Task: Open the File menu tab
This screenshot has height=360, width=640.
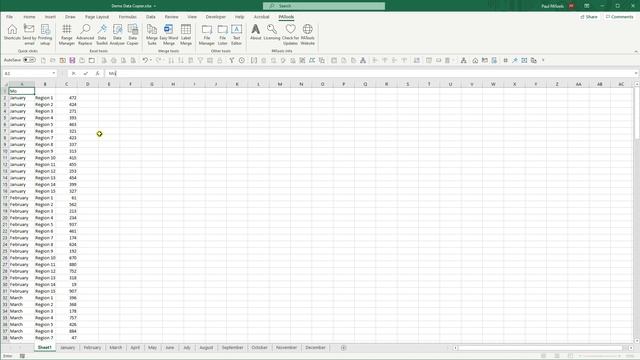Action: tap(9, 17)
